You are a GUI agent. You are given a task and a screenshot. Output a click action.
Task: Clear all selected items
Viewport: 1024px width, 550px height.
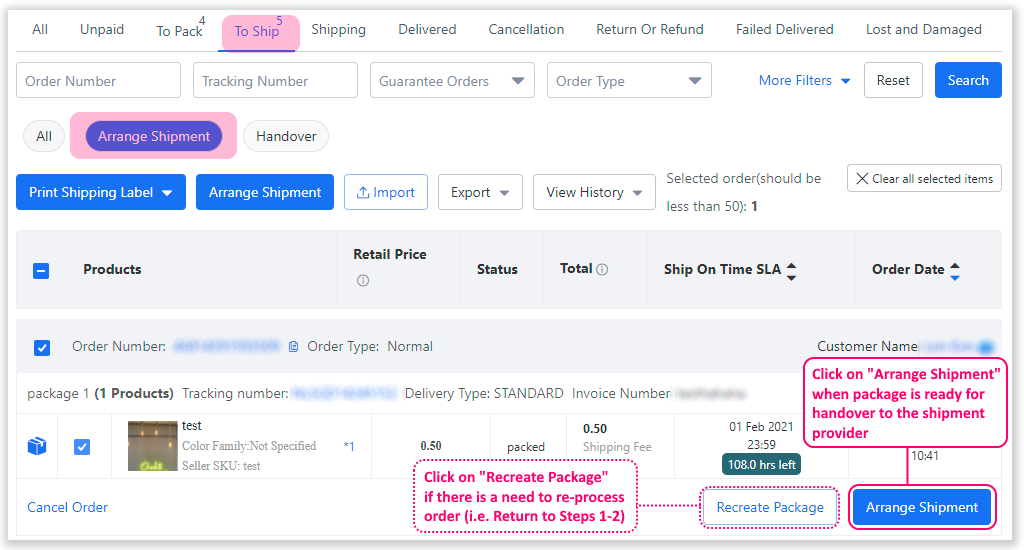pyautogui.click(x=924, y=179)
